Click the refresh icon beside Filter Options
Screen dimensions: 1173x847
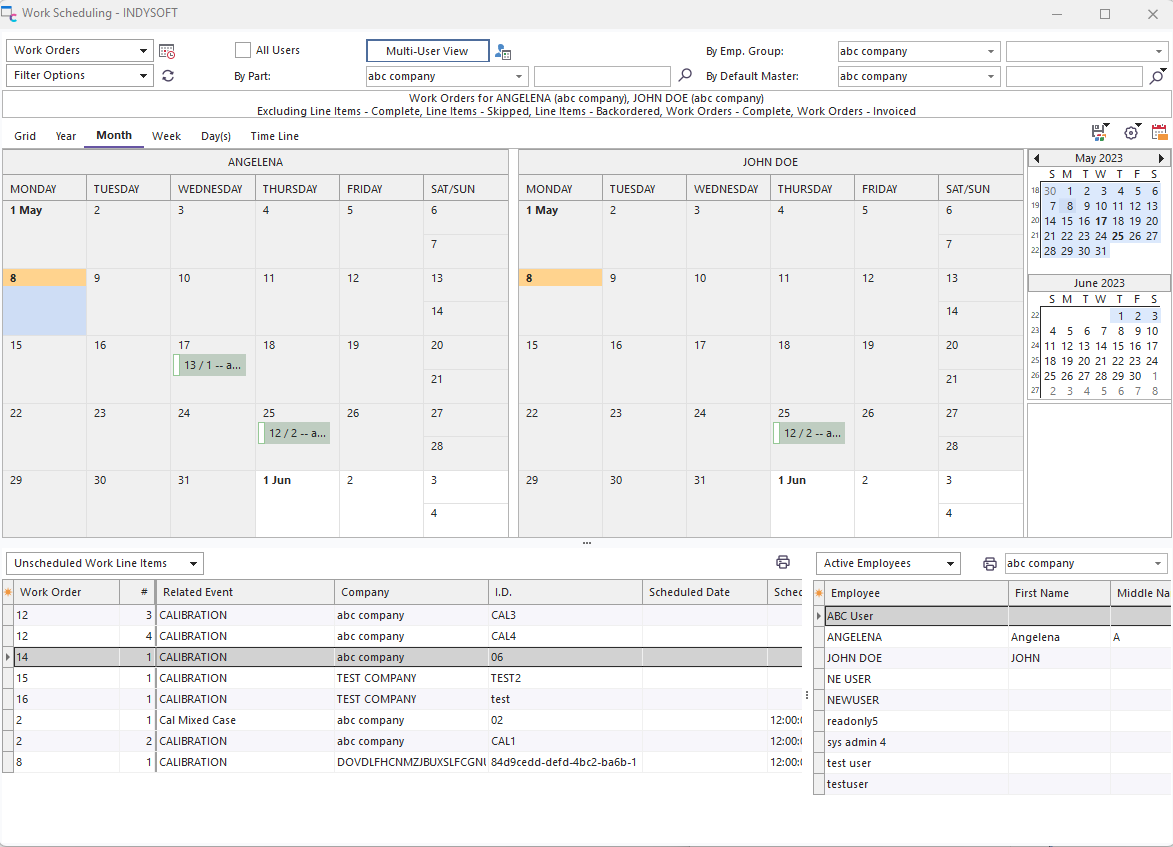pyautogui.click(x=168, y=76)
